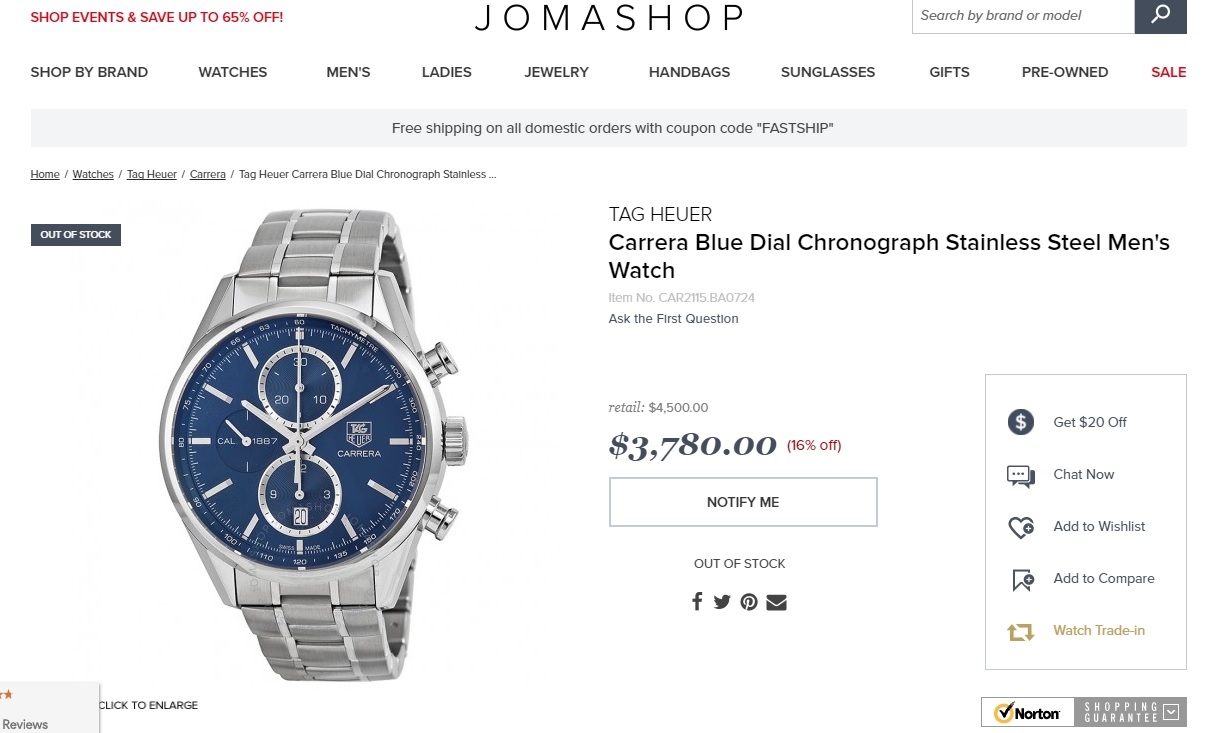Expand the Norton Shopping Guarantee badge arrow
This screenshot has width=1231, height=733.
pyautogui.click(x=1171, y=712)
